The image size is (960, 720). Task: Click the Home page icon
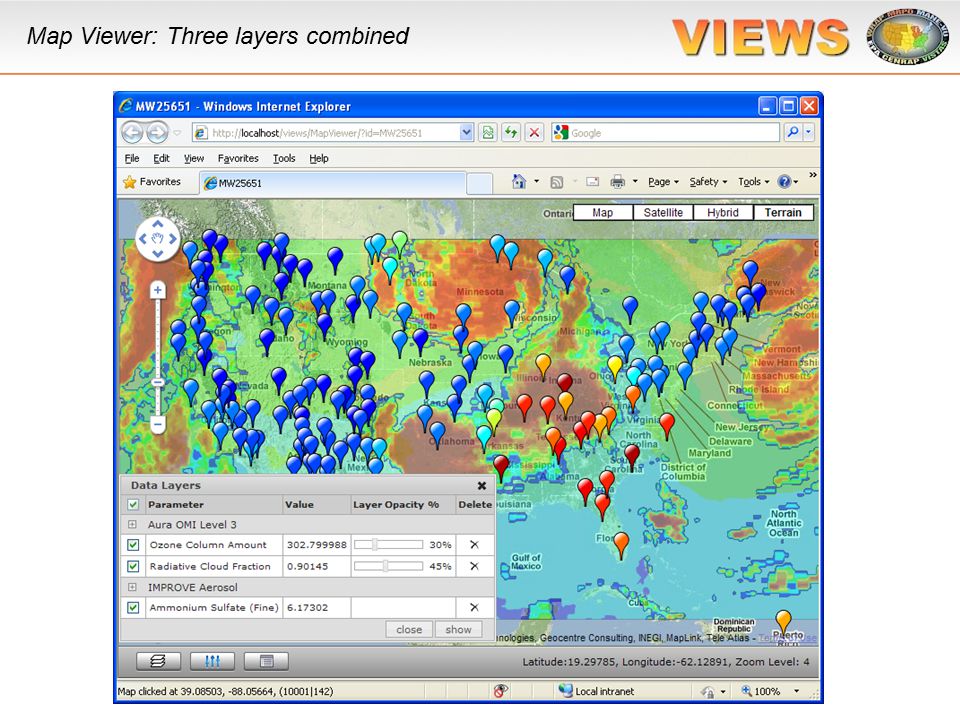click(x=519, y=181)
